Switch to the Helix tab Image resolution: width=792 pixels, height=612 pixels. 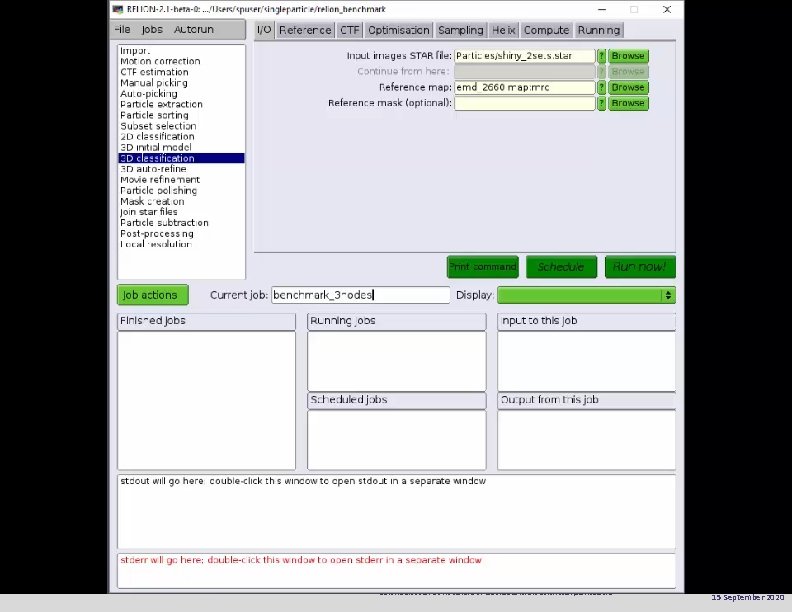504,30
